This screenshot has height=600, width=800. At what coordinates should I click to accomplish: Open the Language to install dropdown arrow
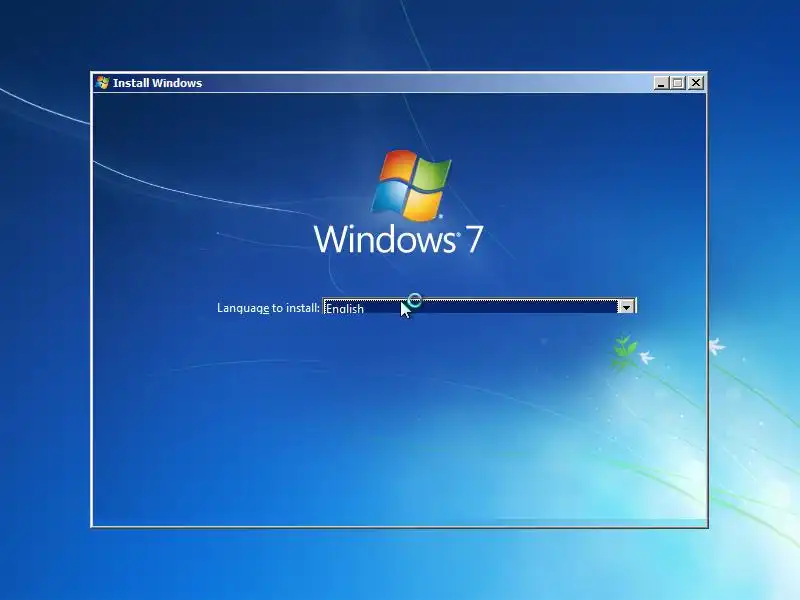point(627,307)
